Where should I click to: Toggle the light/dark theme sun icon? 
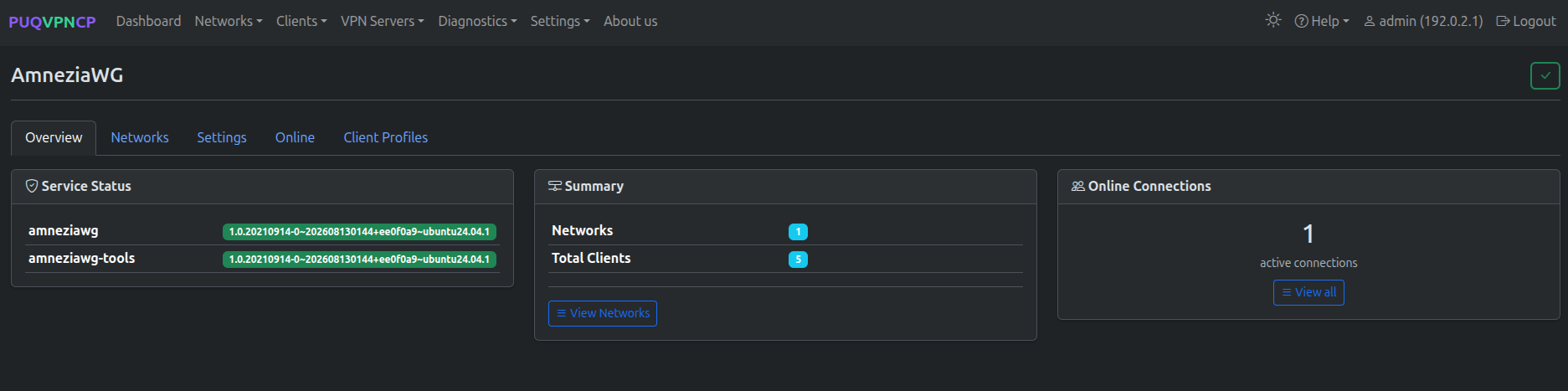tap(1273, 20)
